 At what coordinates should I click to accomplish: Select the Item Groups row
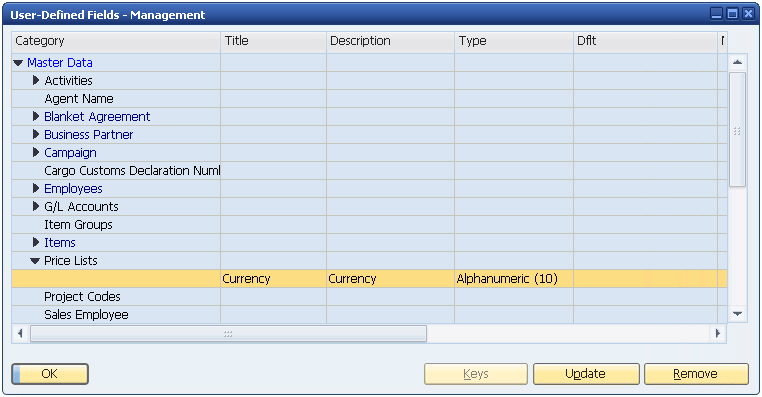369,224
